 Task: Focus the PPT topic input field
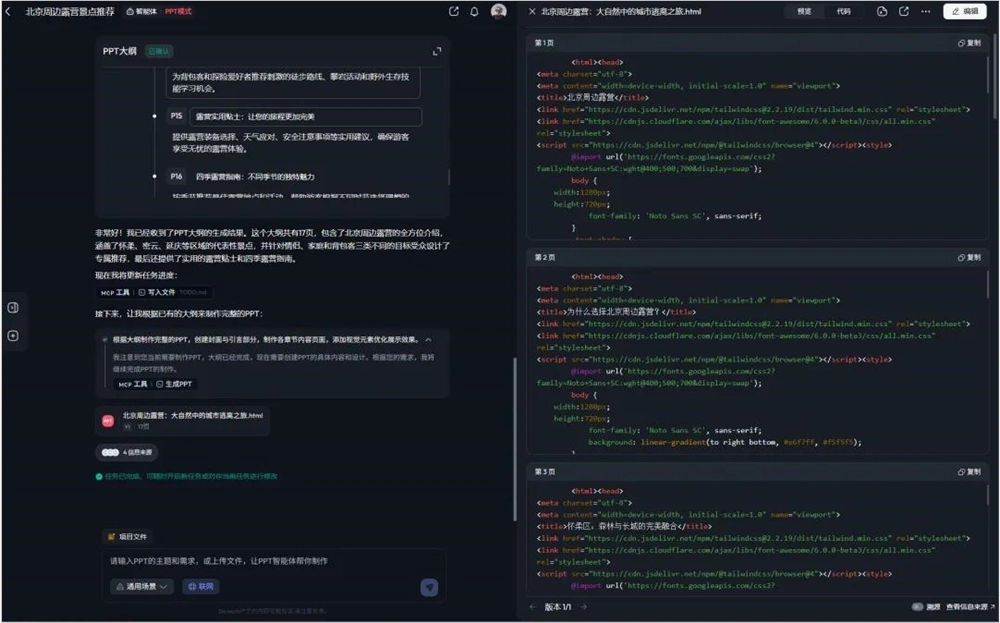tap(273, 561)
